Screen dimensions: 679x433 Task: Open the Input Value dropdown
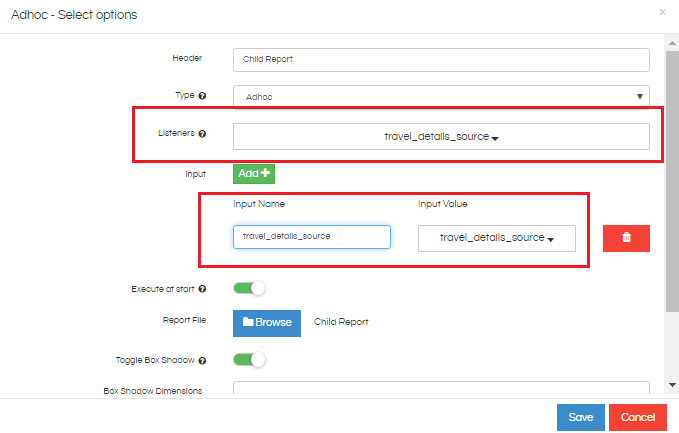(x=497, y=238)
